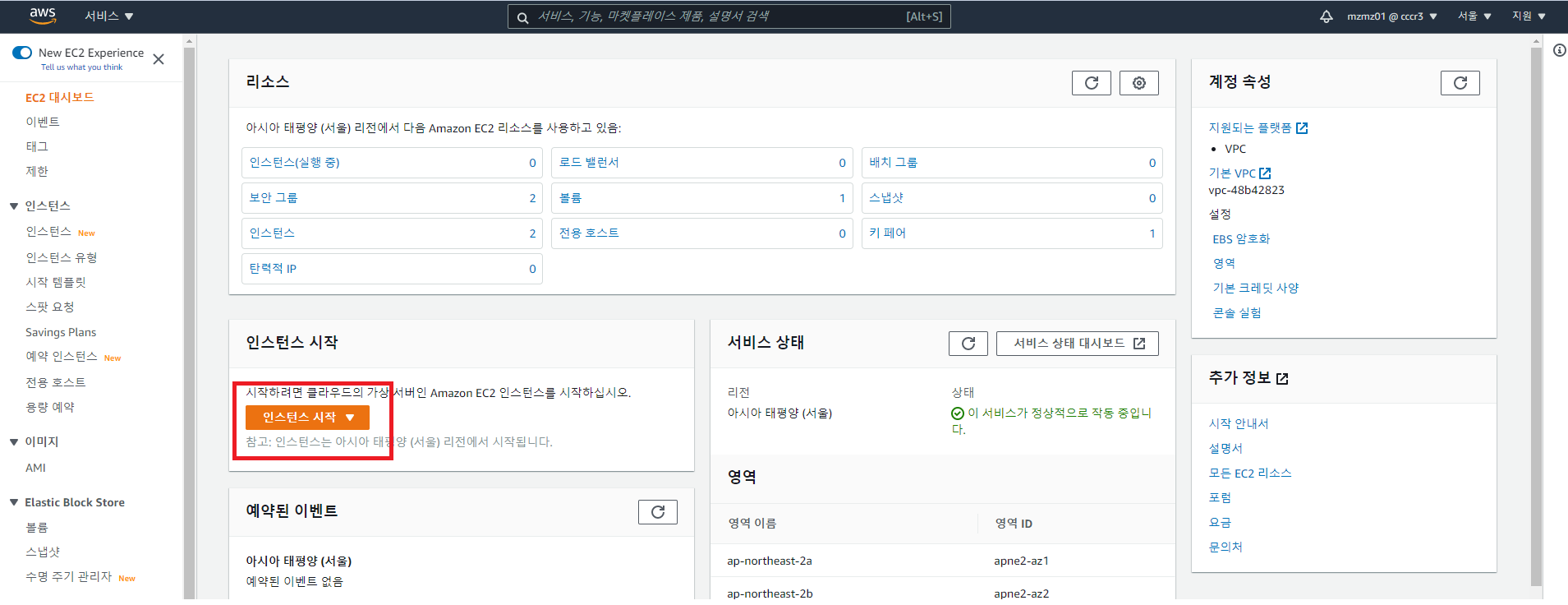This screenshot has width=1568, height=605.
Task: Open 탄력적 IP resource tile
Action: (x=392, y=269)
